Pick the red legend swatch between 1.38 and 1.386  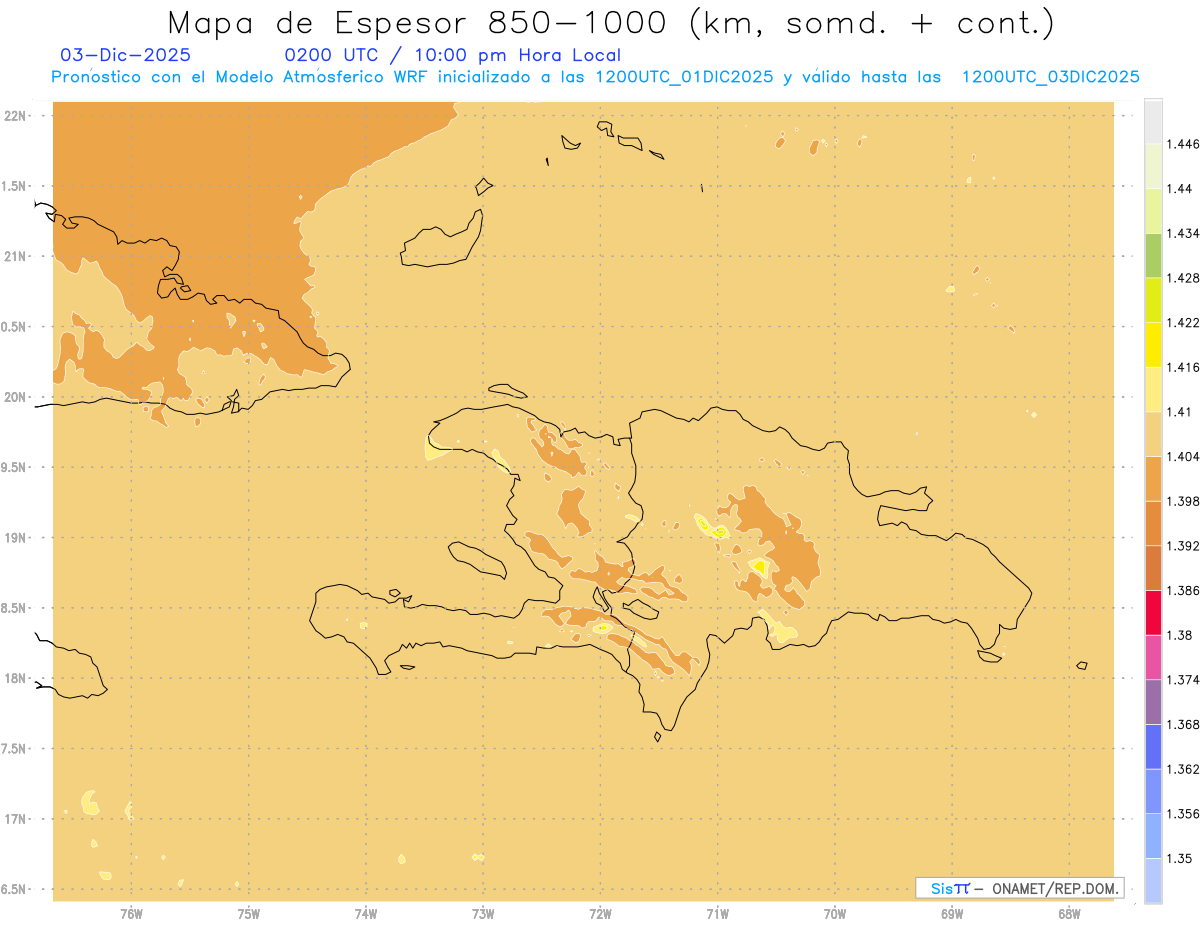1153,612
